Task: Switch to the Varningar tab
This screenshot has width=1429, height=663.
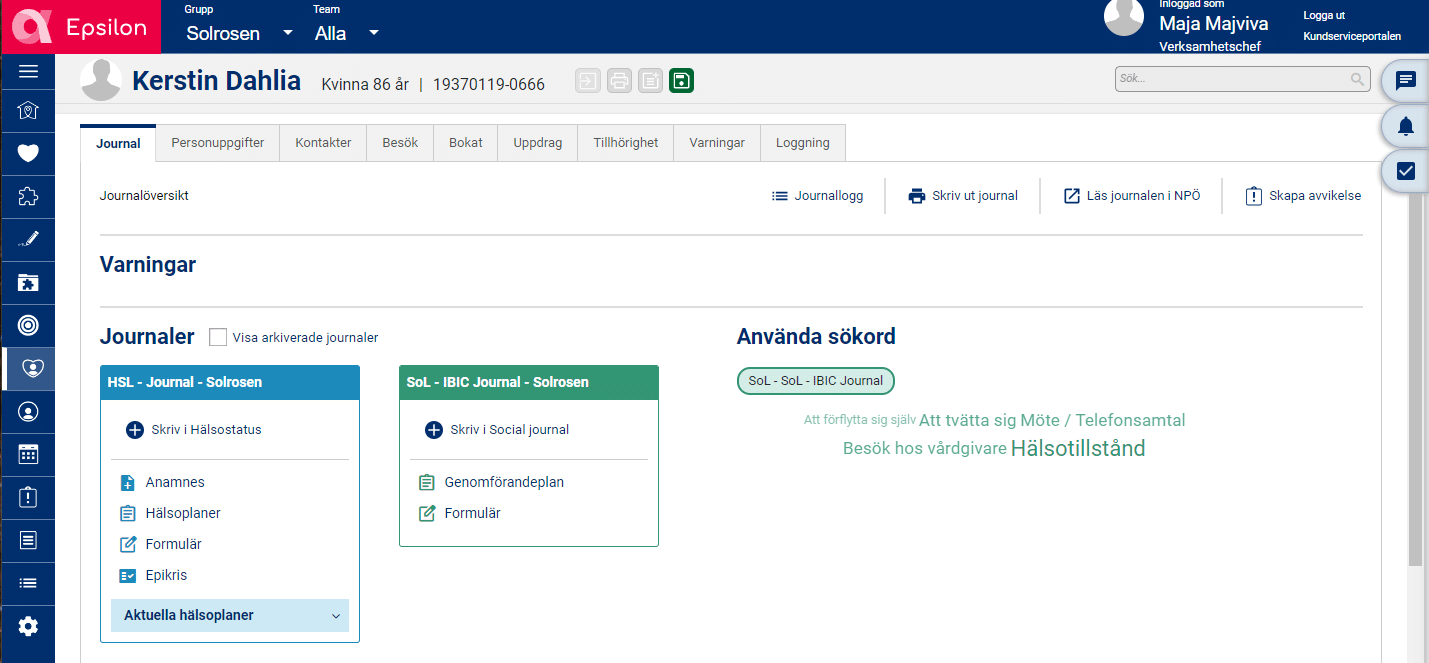Action: 716,143
